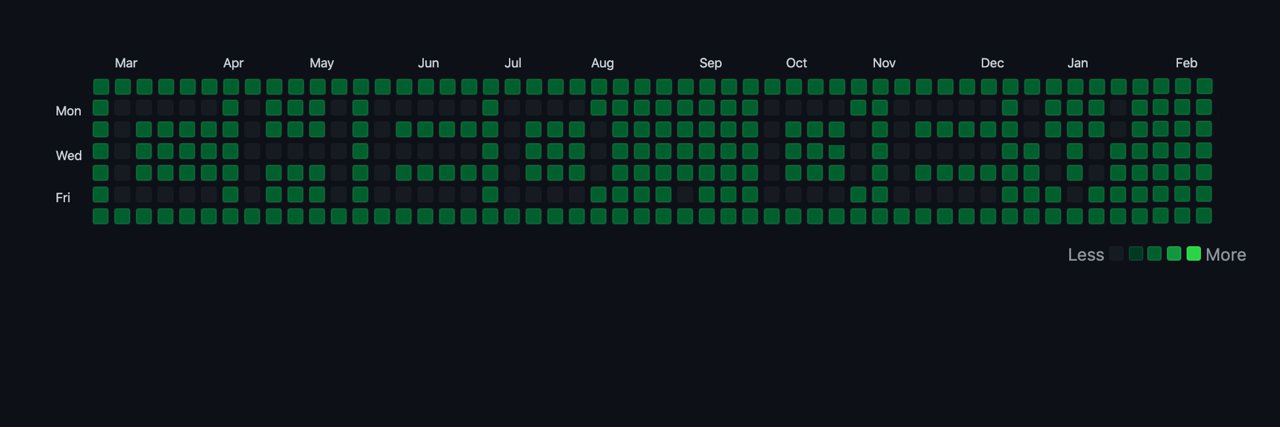This screenshot has width=1280, height=427.
Task: Click the Mon weekday label
Action: (68, 111)
